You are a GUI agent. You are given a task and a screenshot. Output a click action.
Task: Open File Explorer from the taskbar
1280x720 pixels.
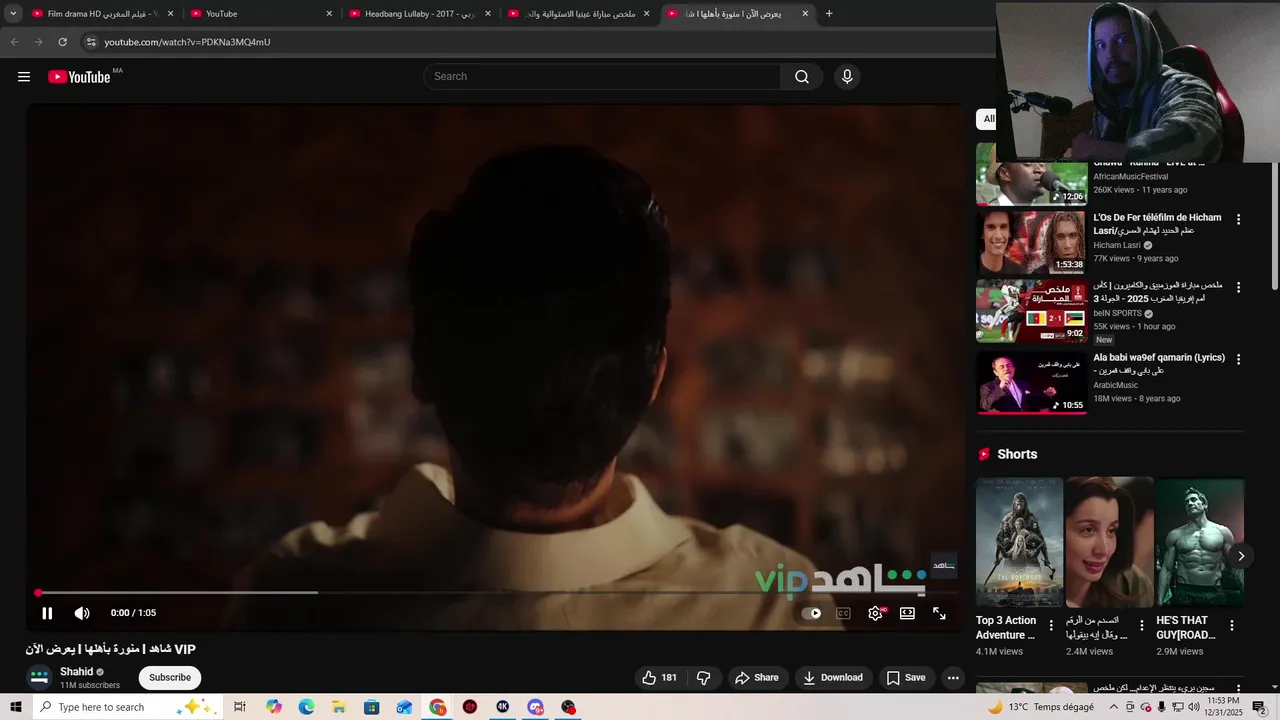click(x=339, y=707)
